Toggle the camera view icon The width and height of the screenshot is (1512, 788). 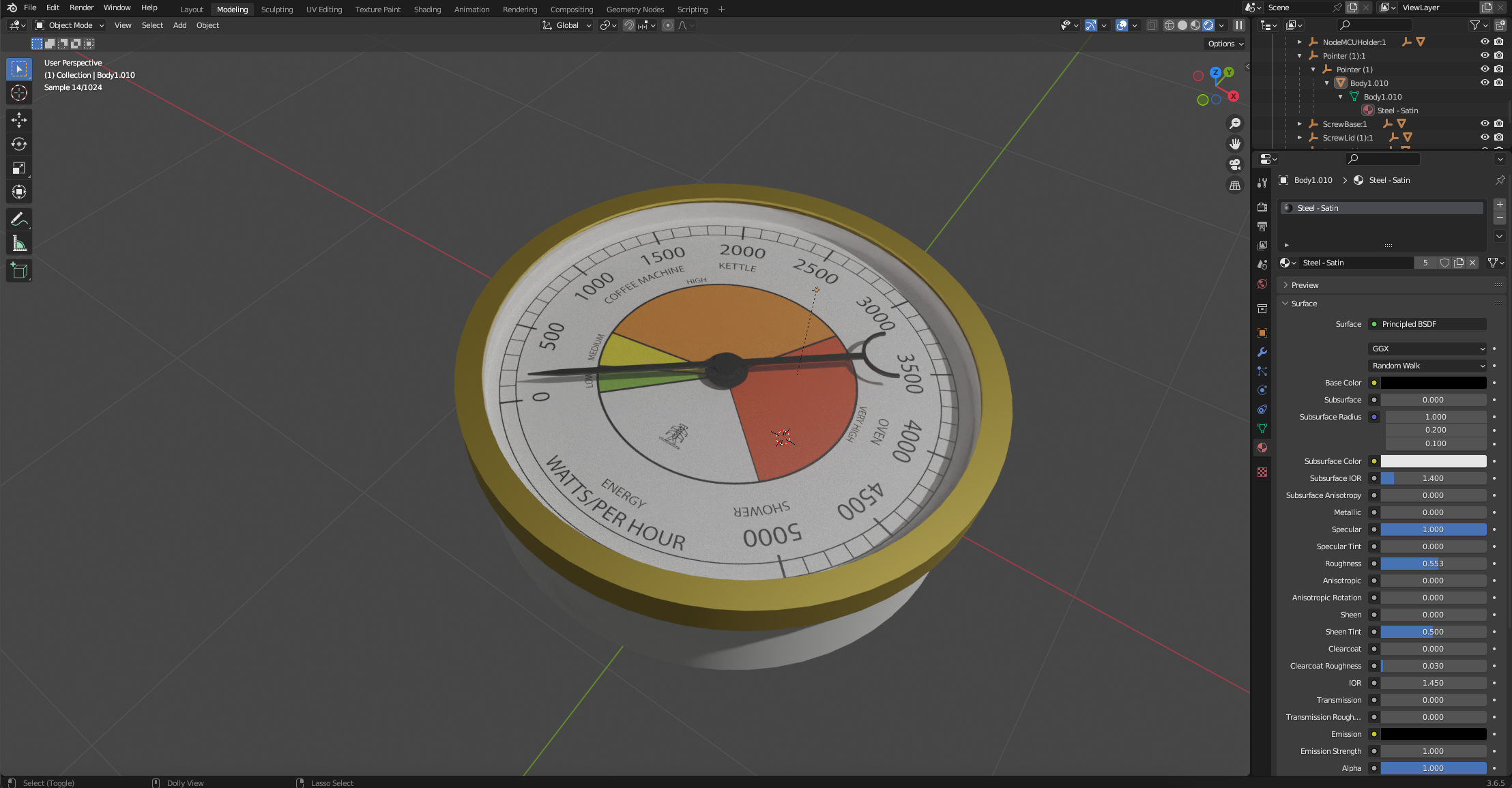pyautogui.click(x=1235, y=164)
